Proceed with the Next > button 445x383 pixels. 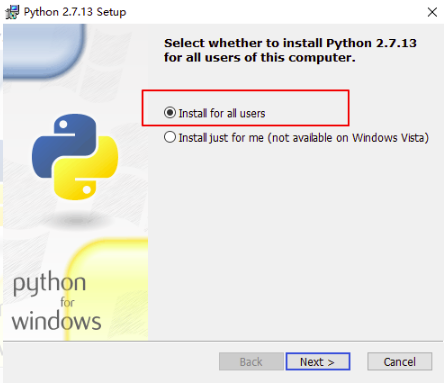coord(318,362)
